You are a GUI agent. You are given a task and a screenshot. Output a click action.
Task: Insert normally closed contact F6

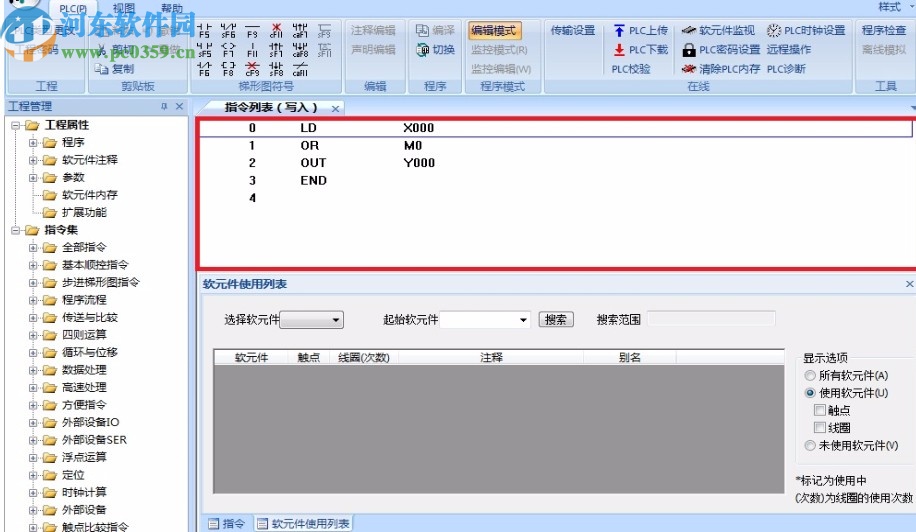[x=204, y=69]
